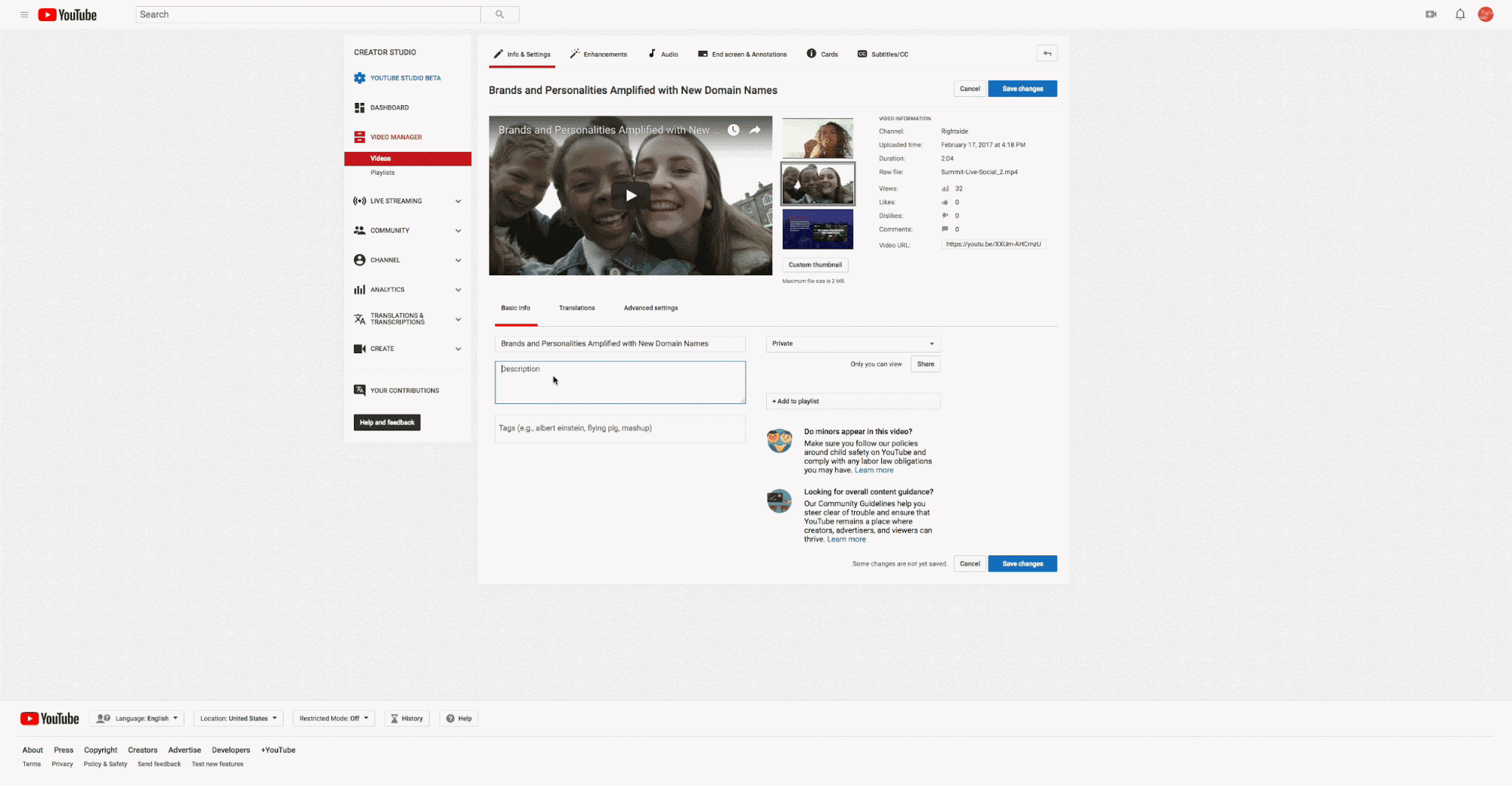Click the YouTube logo
Image resolution: width=1512 pixels, height=786 pixels.
click(x=67, y=14)
